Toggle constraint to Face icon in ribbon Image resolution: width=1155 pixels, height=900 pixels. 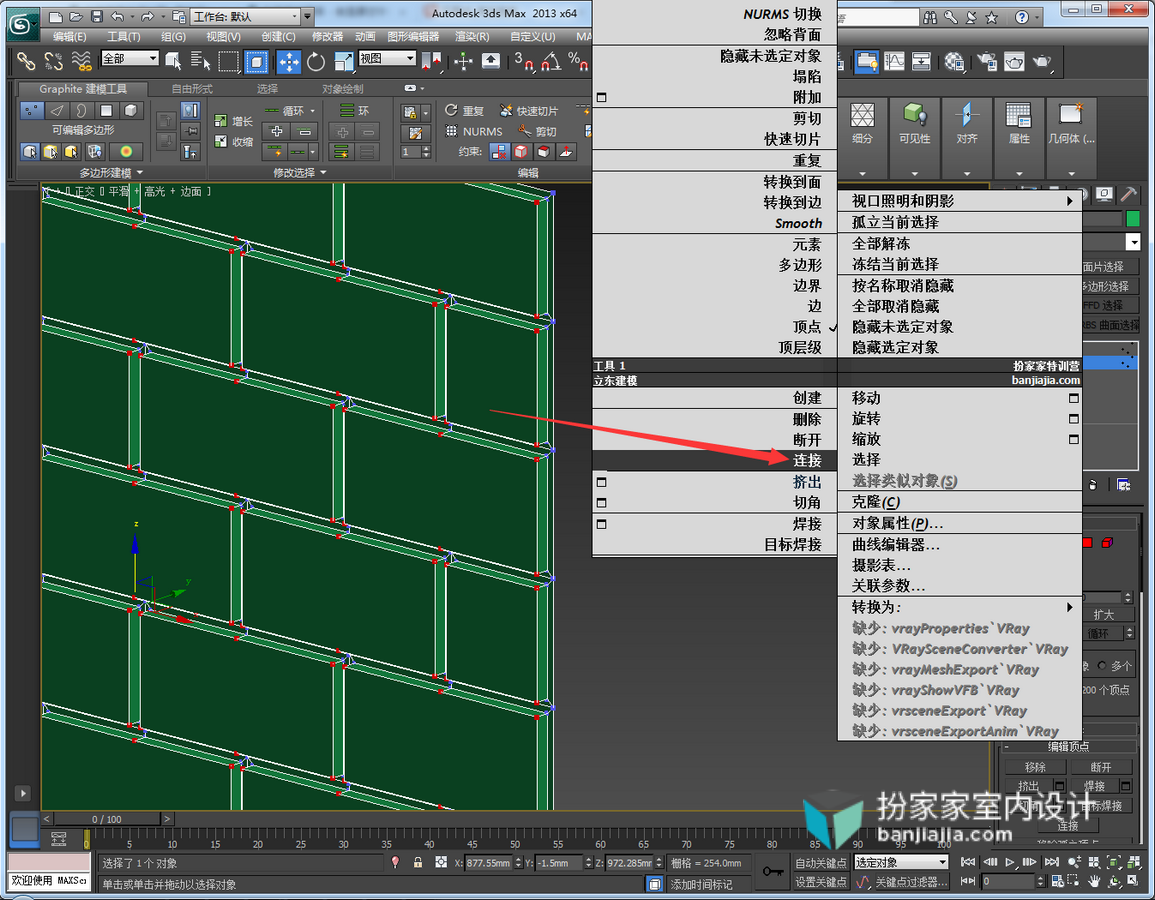(543, 152)
